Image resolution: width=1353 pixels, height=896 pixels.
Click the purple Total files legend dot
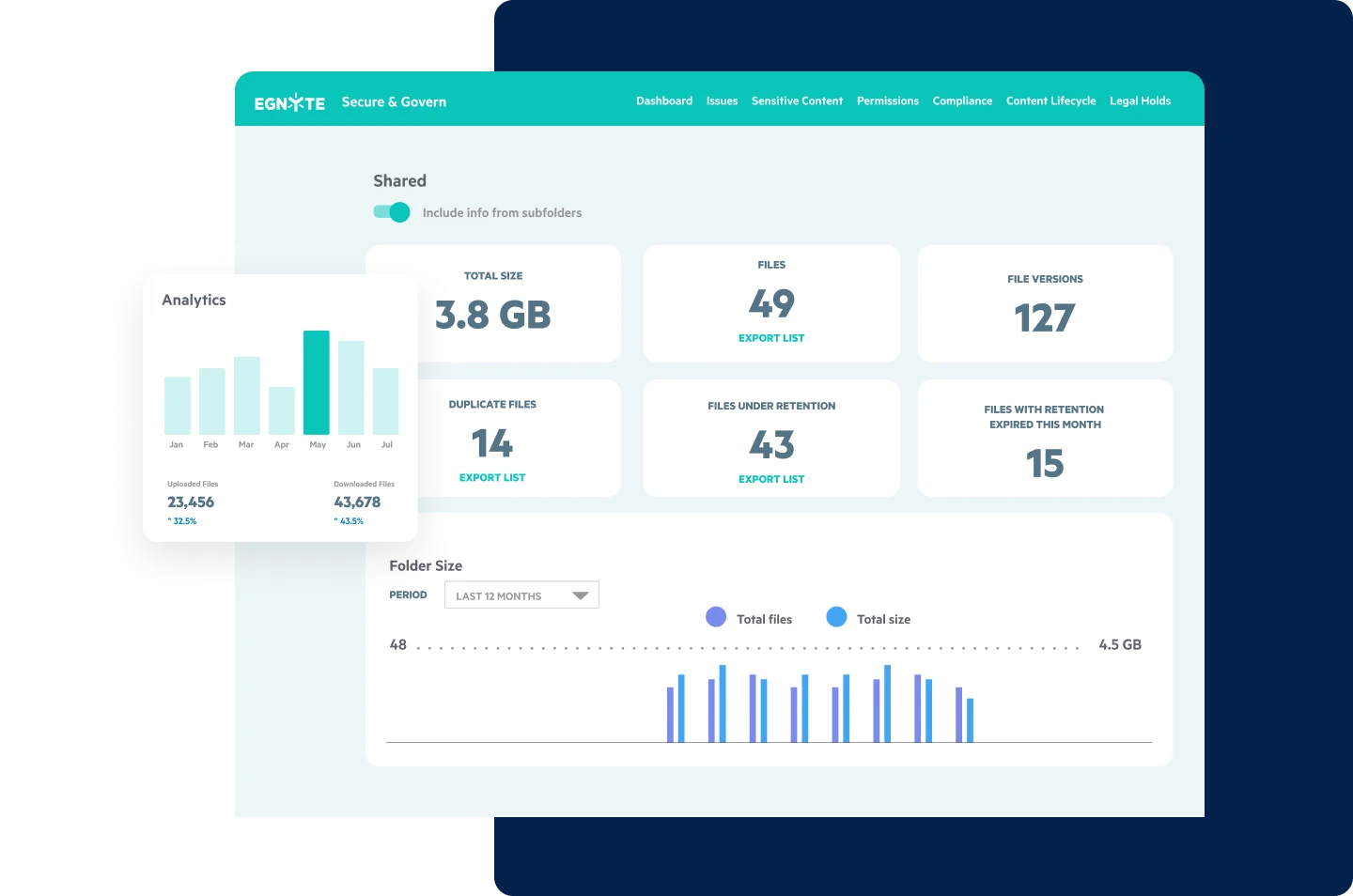click(716, 617)
